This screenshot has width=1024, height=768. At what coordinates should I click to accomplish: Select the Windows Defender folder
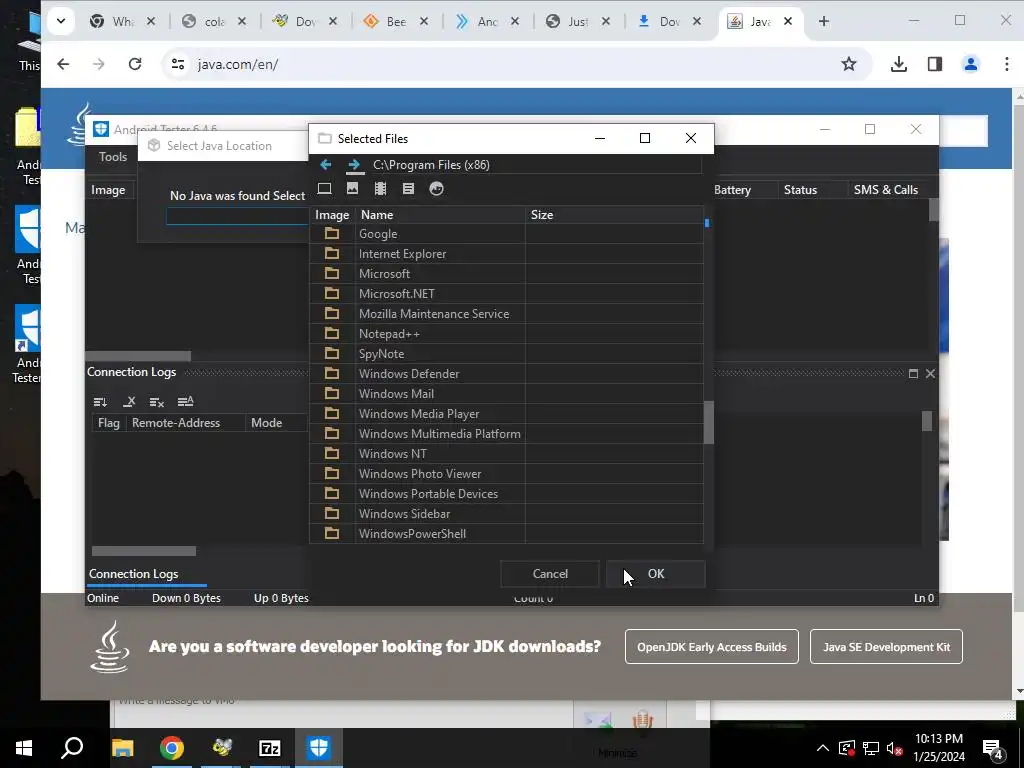point(506,374)
